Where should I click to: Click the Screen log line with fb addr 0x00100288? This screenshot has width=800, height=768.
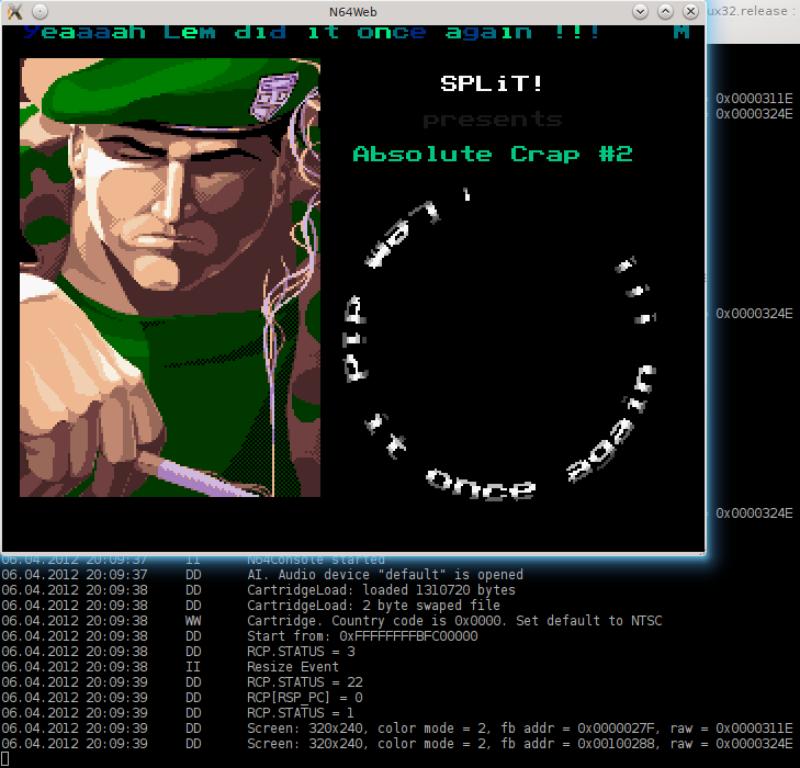coord(520,743)
